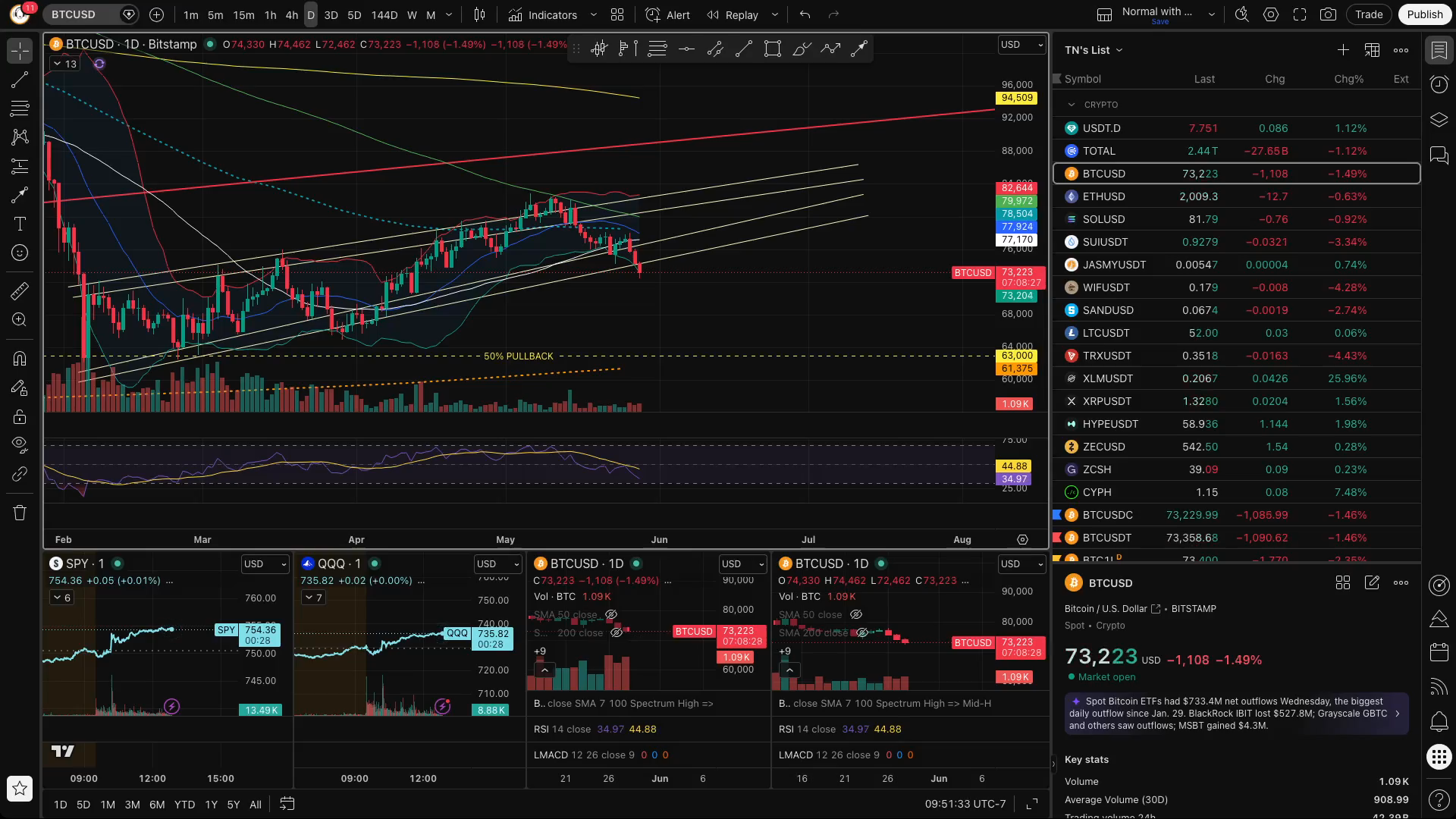1456x819 pixels.
Task: Set the range to 6M
Action: click(157, 805)
